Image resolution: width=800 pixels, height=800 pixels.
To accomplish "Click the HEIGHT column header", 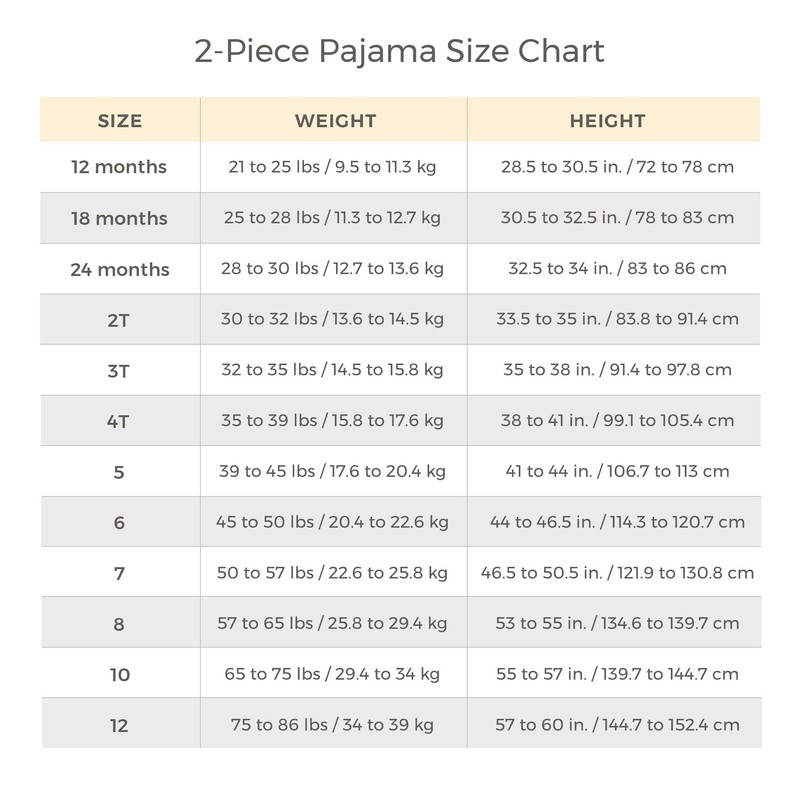I will pyautogui.click(x=607, y=122).
